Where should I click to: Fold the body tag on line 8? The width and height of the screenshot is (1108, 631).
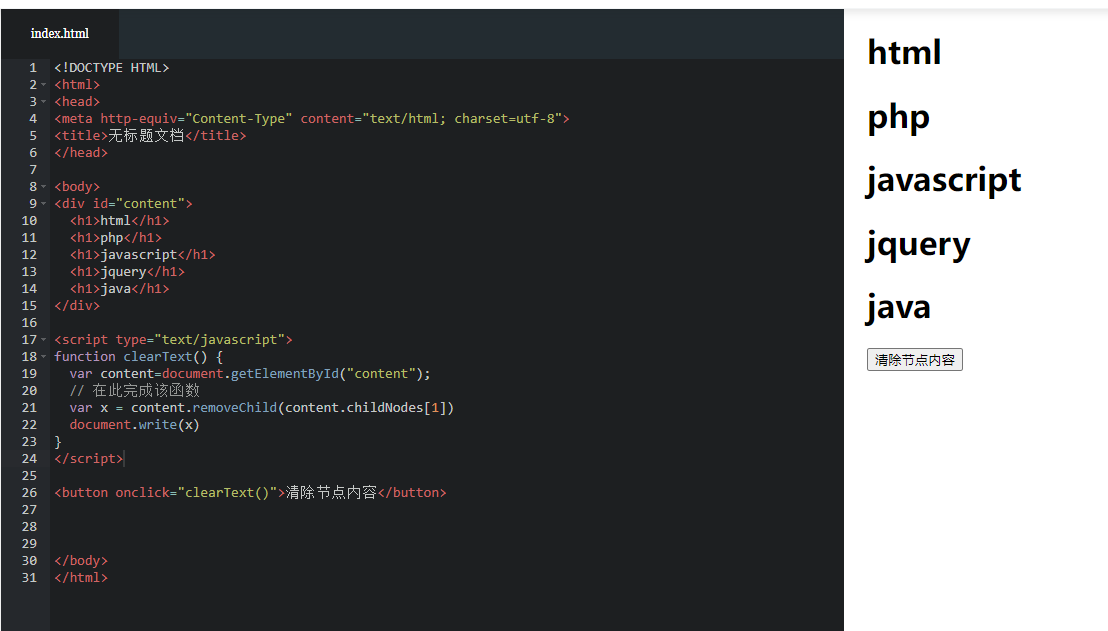(44, 187)
